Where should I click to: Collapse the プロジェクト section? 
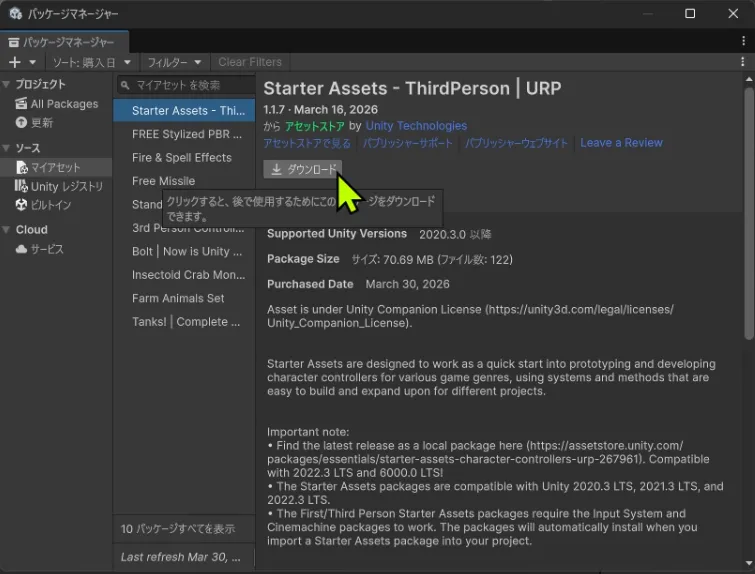pyautogui.click(x=7, y=85)
